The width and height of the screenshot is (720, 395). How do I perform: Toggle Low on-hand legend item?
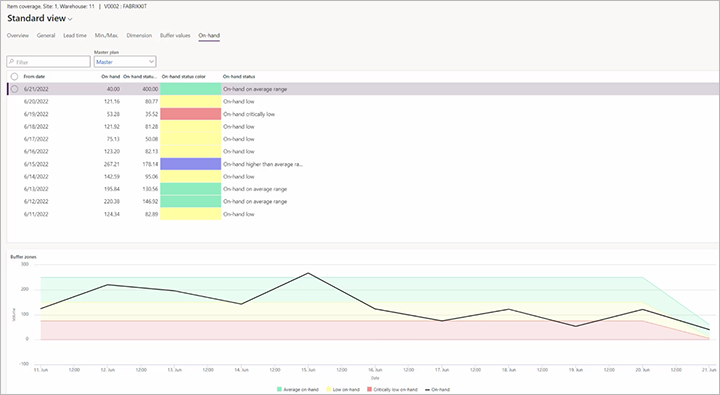click(343, 389)
